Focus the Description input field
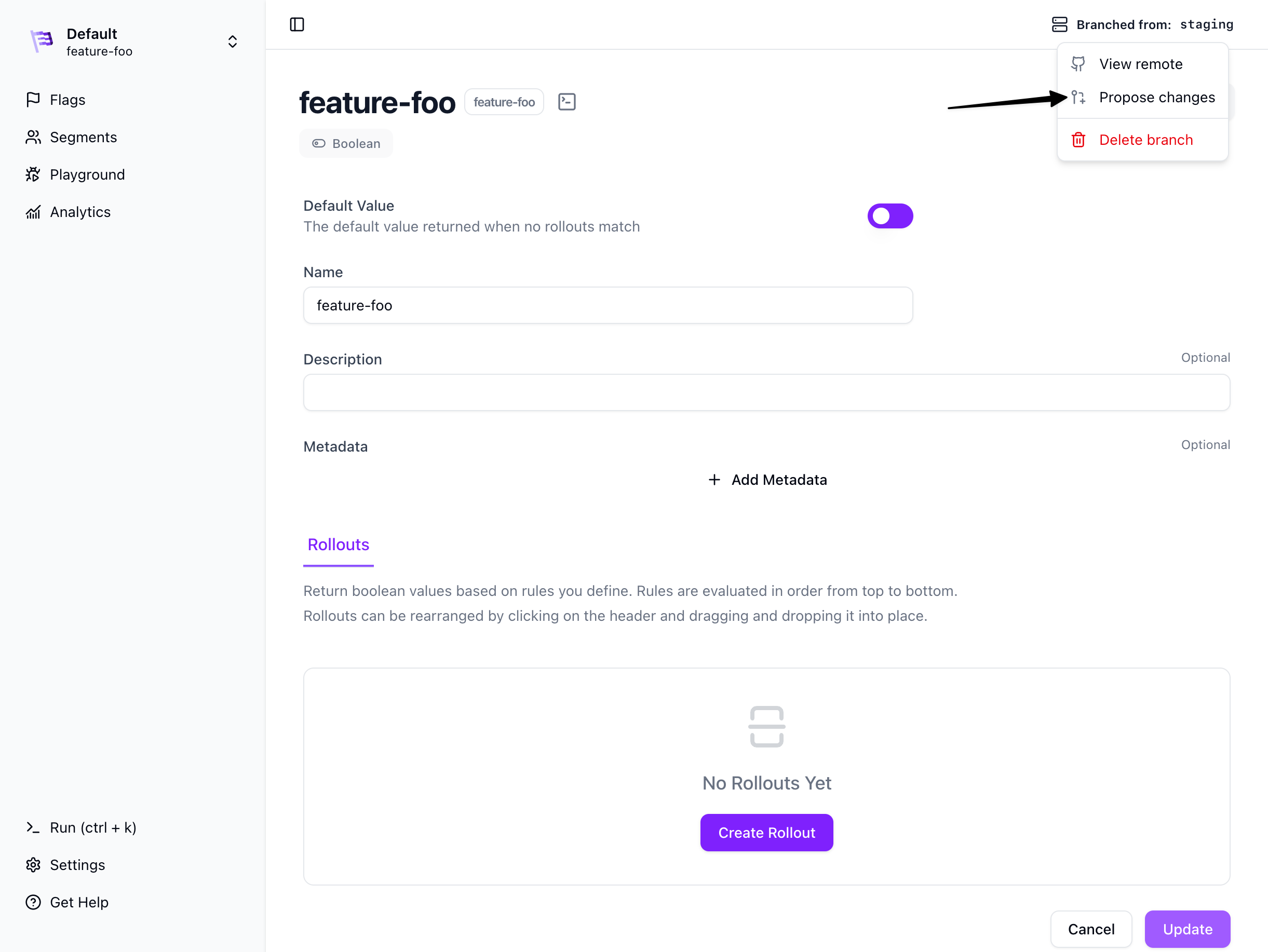Screen dimensions: 1268x952 coord(766,392)
